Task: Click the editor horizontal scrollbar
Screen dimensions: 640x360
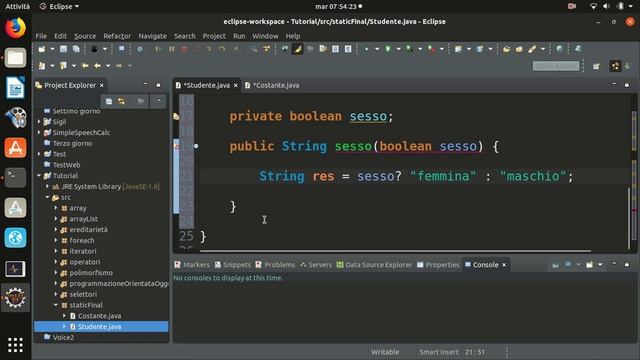Action: [395, 251]
